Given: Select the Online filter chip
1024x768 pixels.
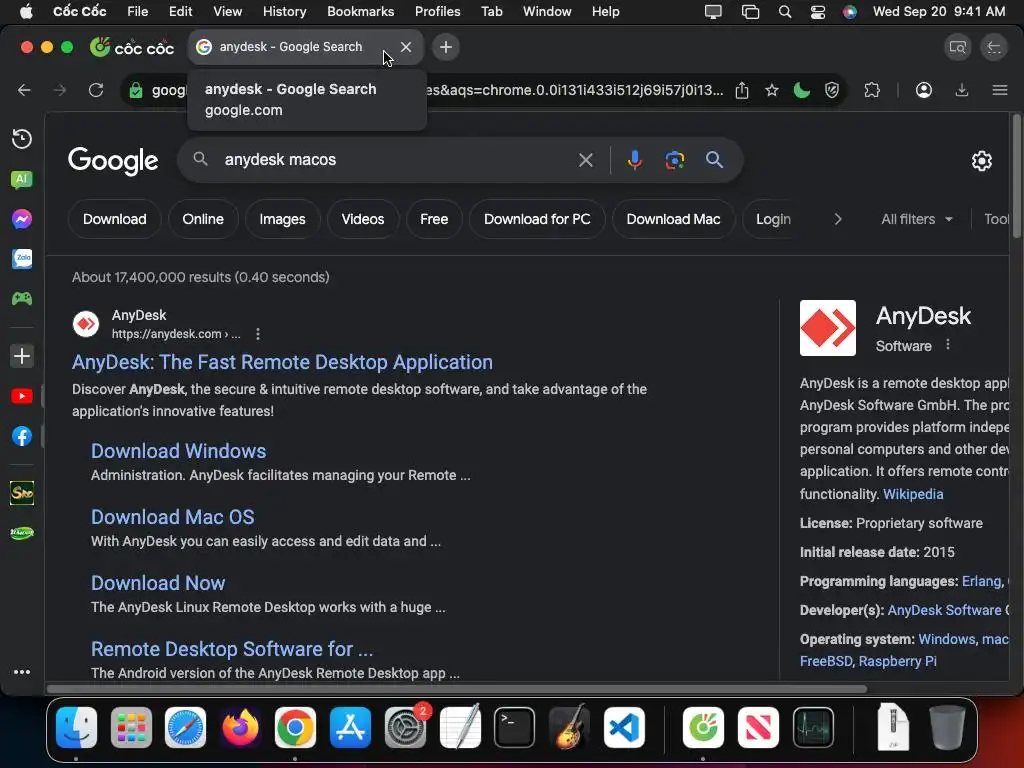Looking at the screenshot, I should [x=203, y=219].
